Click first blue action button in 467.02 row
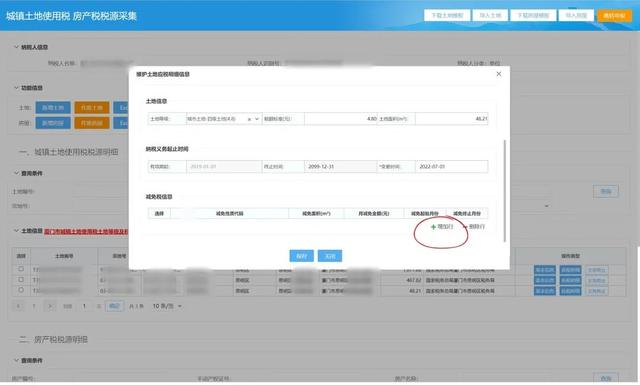Viewport: 640px width, 385px height. click(545, 280)
